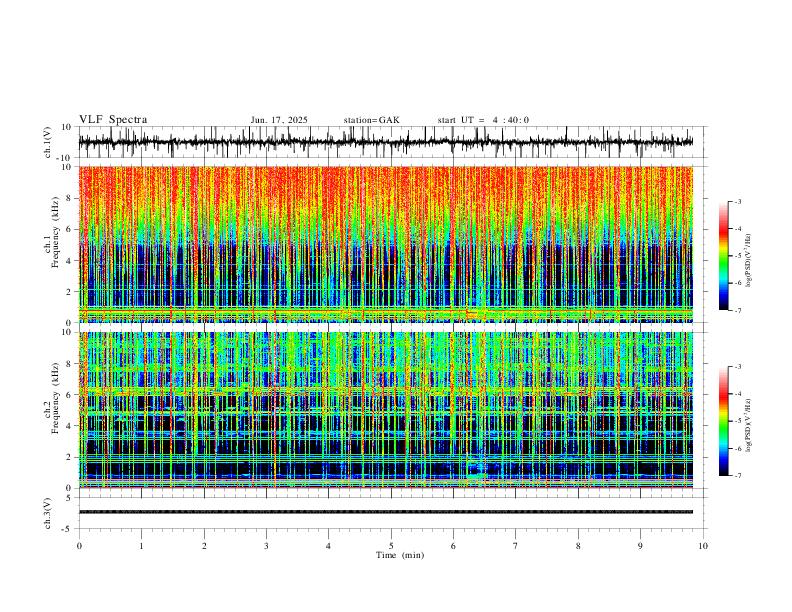Click the "10" tick on time axis
The height and width of the screenshot is (612, 792).
[703, 546]
